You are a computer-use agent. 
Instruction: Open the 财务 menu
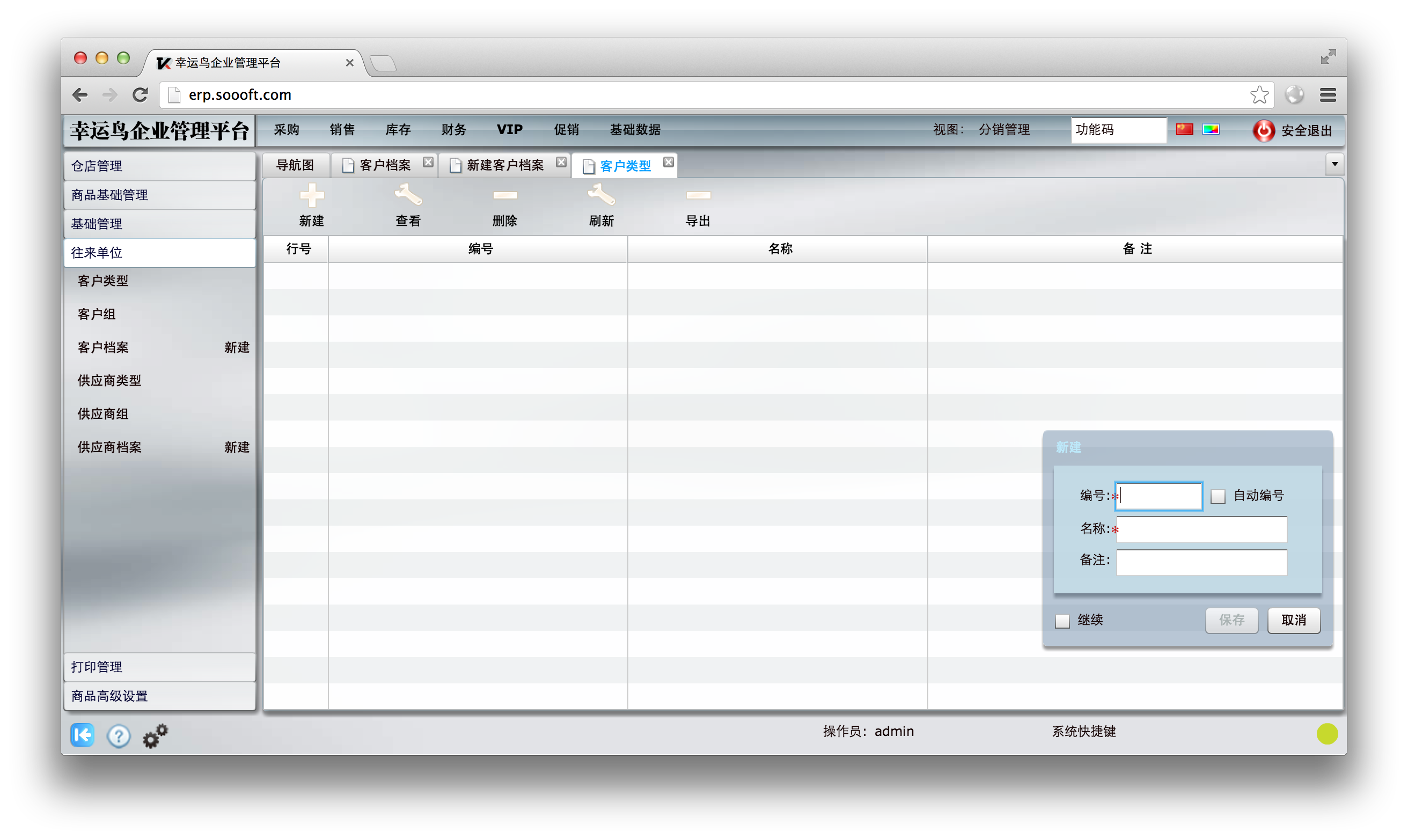point(454,130)
